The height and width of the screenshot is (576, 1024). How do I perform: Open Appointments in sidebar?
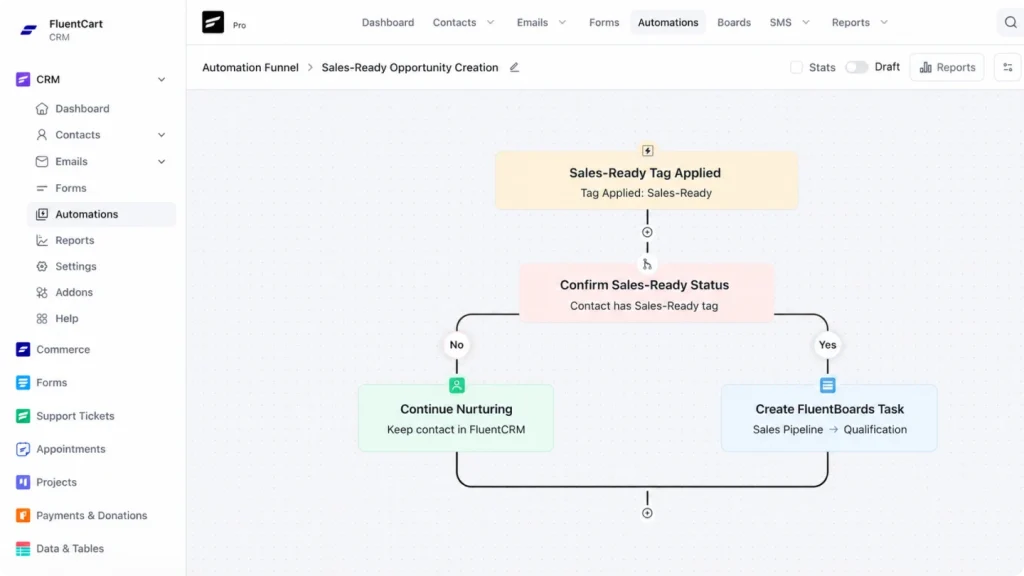pos(71,449)
